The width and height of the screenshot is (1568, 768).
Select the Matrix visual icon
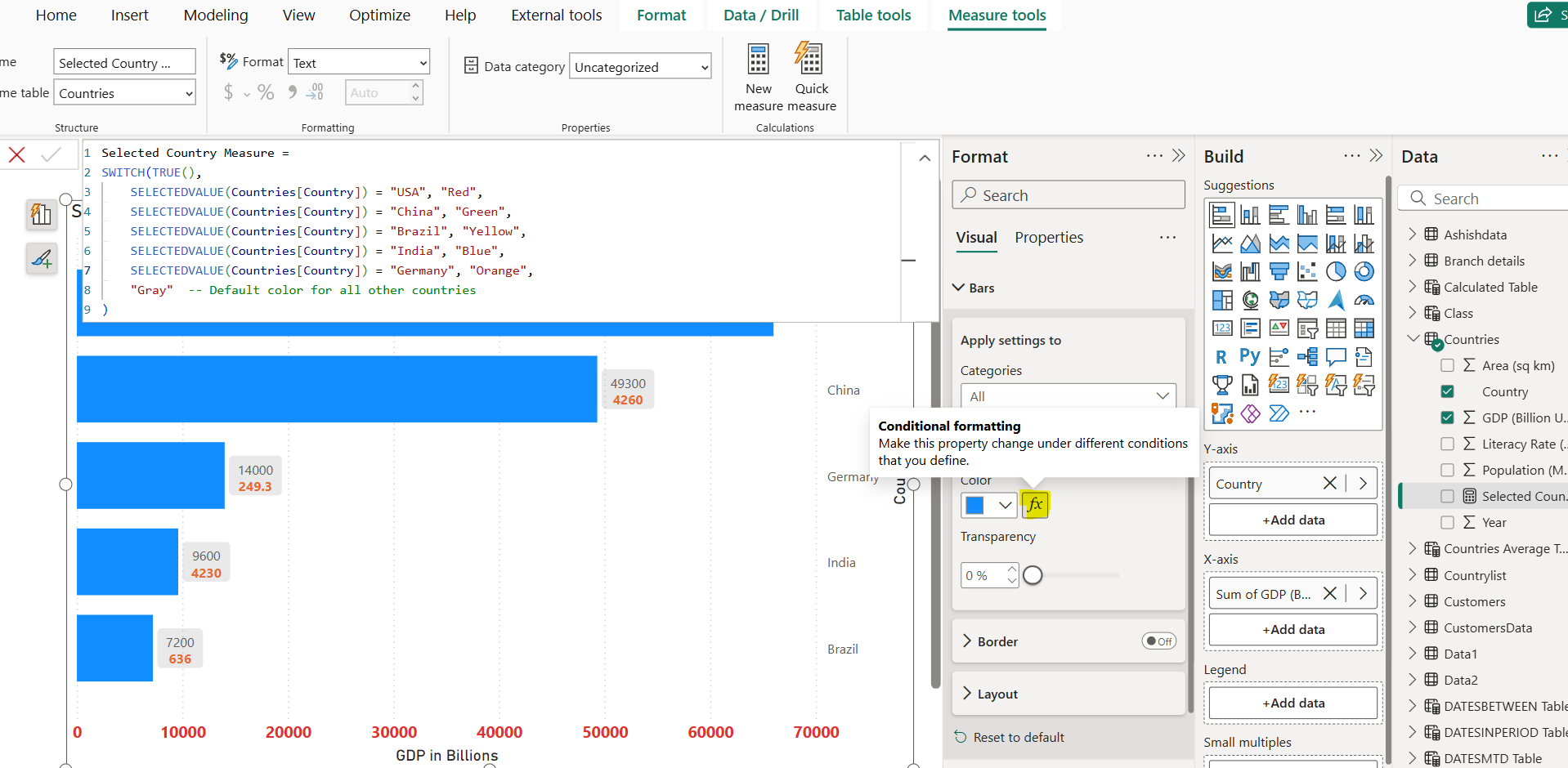point(1364,328)
